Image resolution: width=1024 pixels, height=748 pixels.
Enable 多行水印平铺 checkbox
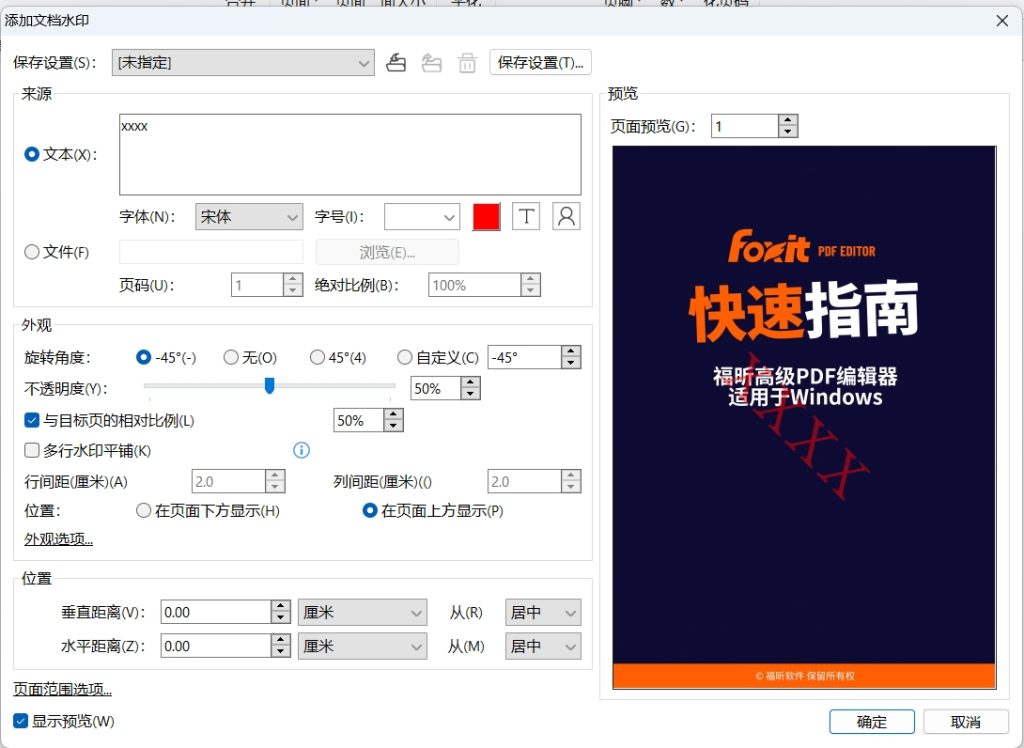point(31,450)
